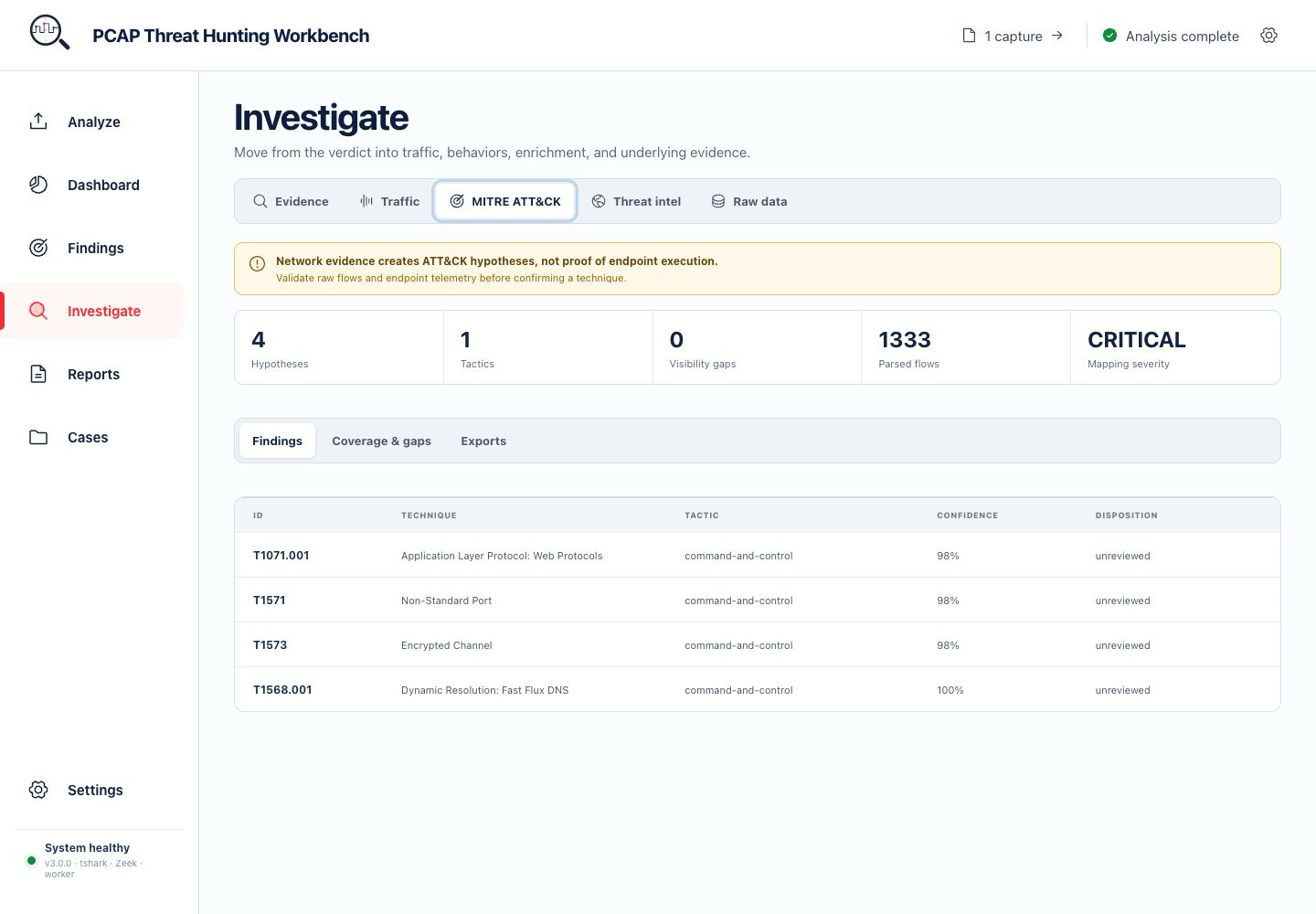Click the green Analysis complete checkmark

(1109, 36)
